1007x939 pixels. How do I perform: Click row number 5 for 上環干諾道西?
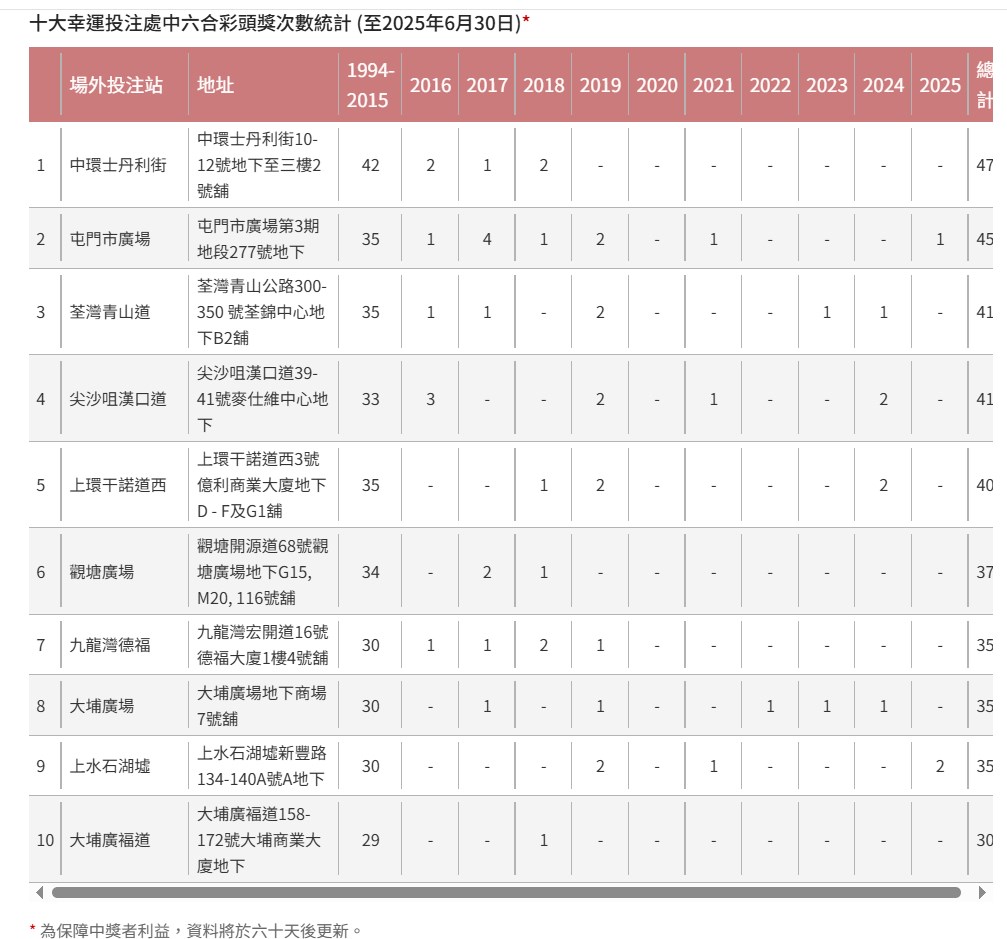point(40,486)
